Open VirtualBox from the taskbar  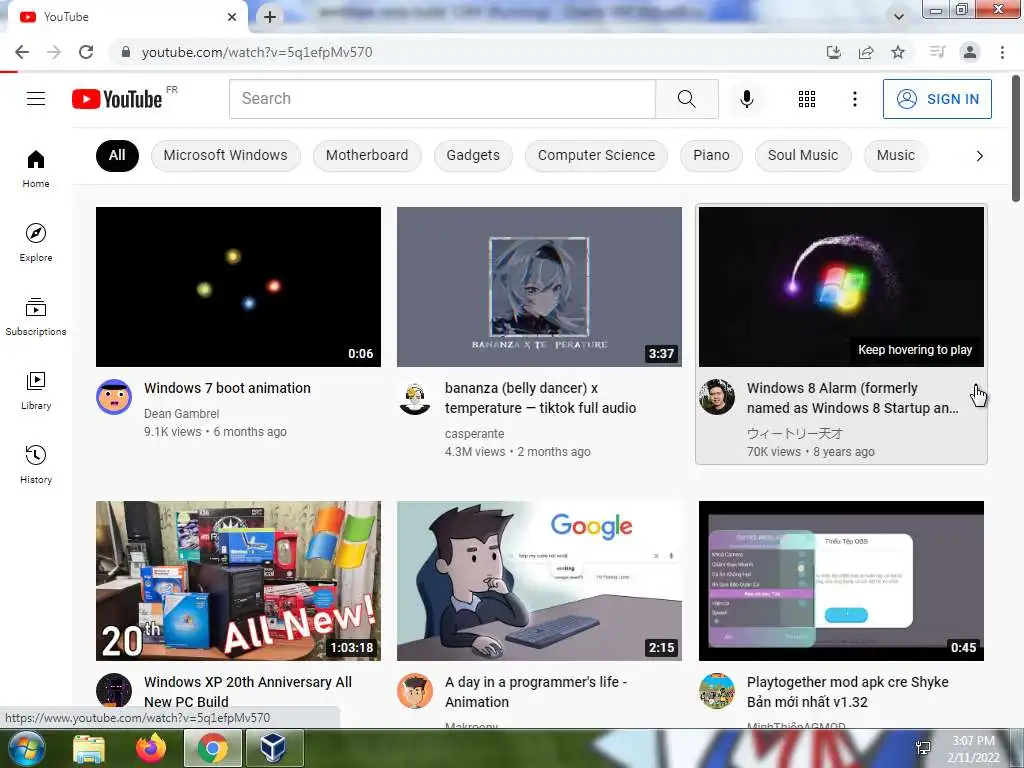click(x=274, y=748)
